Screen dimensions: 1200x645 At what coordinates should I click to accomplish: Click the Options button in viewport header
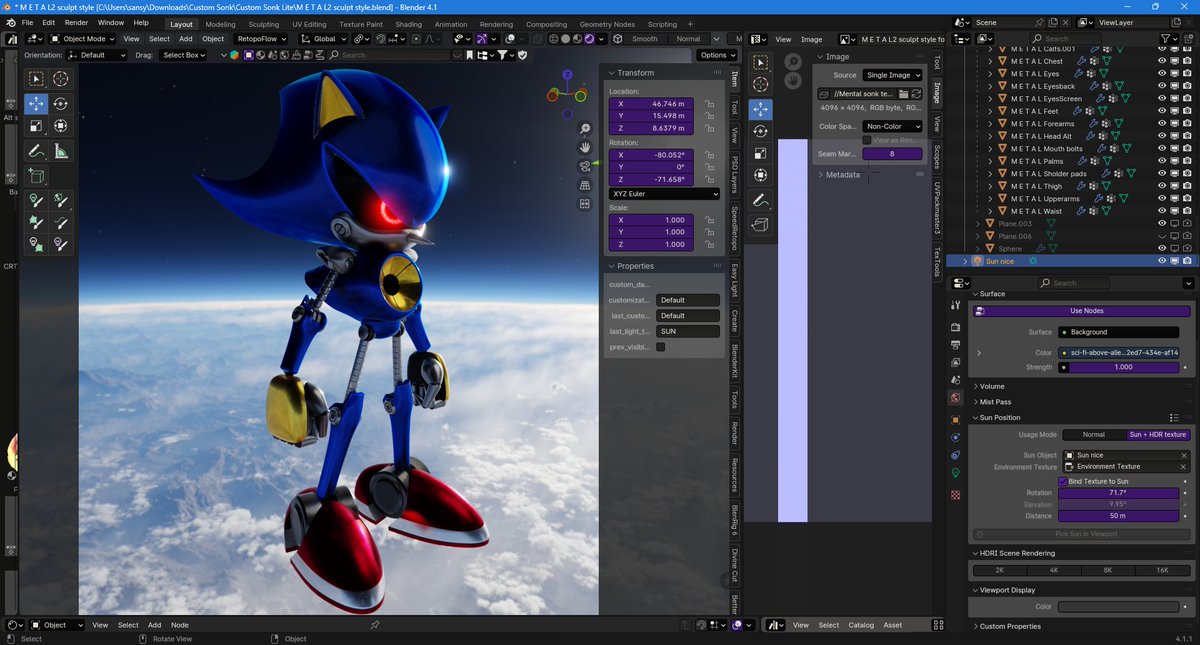[x=717, y=55]
